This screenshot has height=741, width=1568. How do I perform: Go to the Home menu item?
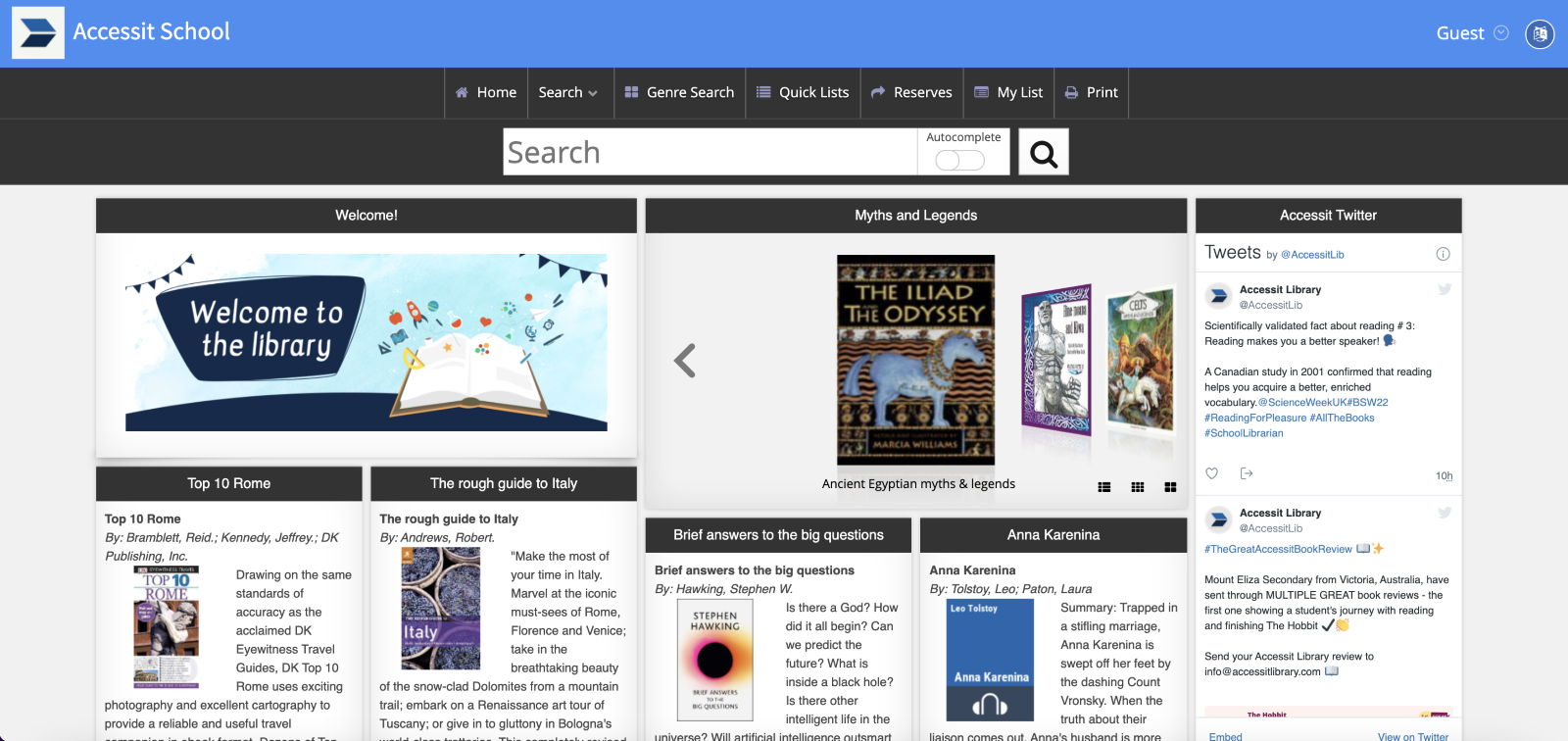(x=486, y=92)
